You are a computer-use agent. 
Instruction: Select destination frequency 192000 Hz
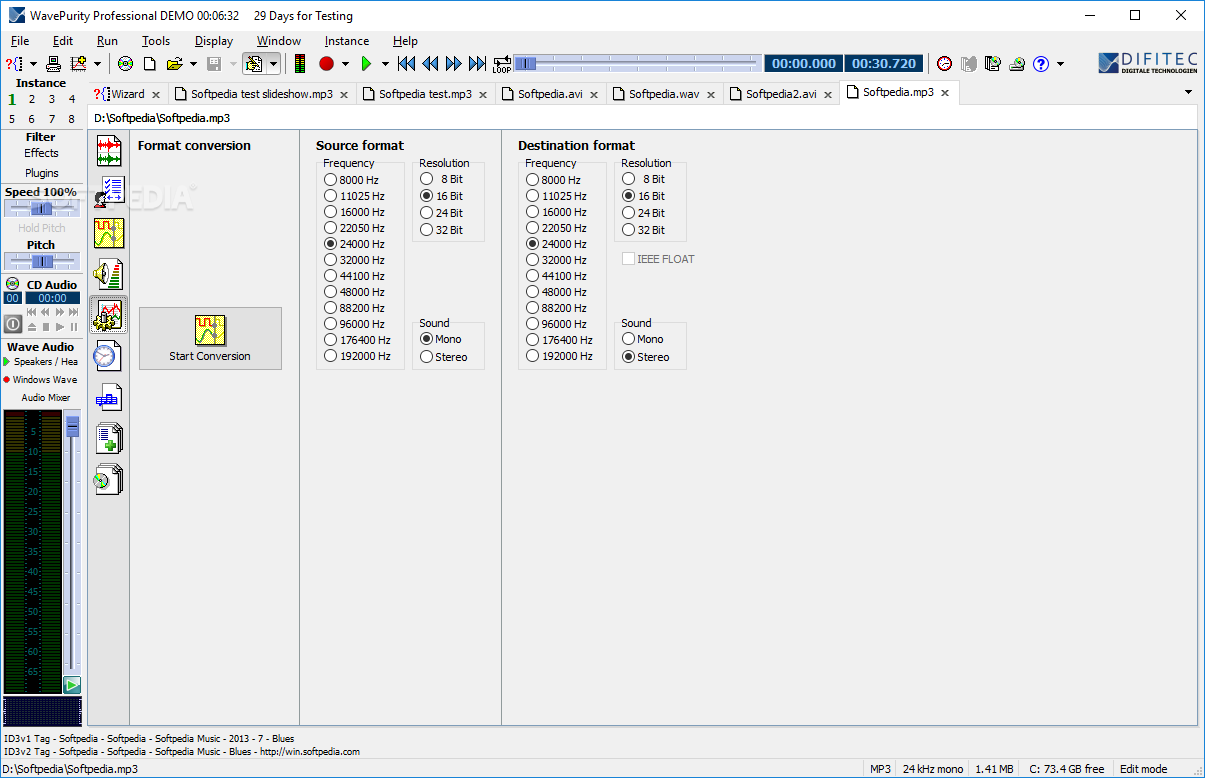pyautogui.click(x=560, y=356)
